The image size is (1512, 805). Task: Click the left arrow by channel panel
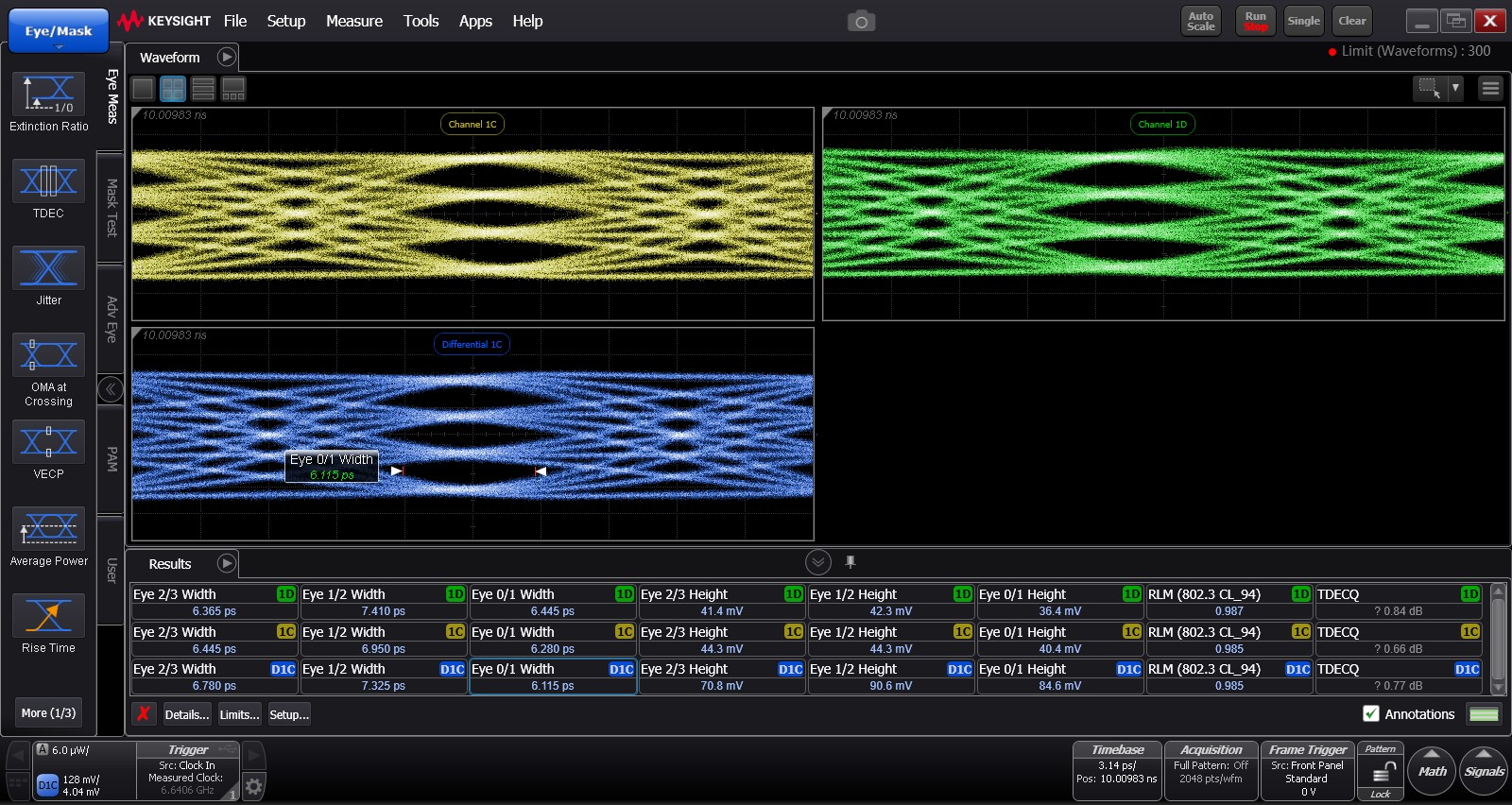click(x=18, y=755)
